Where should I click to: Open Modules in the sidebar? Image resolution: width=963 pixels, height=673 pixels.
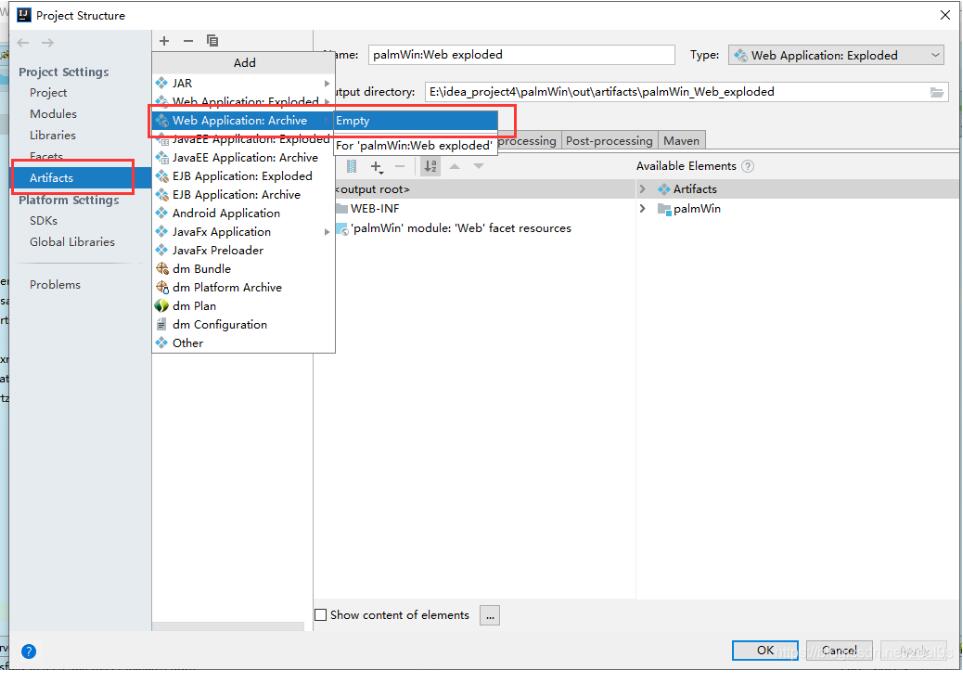(53, 114)
